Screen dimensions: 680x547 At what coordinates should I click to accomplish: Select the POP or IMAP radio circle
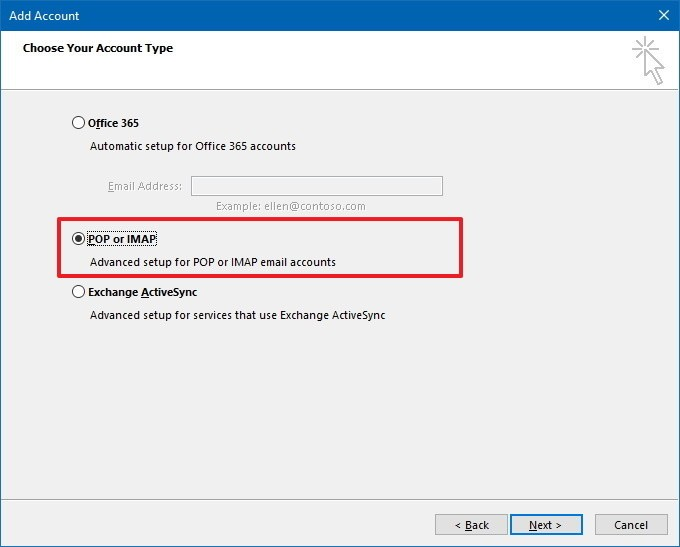tap(78, 239)
